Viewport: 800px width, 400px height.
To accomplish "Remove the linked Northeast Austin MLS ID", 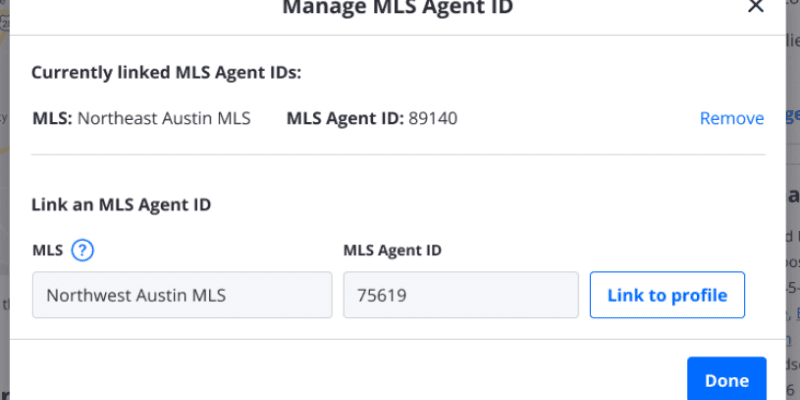I will [731, 118].
